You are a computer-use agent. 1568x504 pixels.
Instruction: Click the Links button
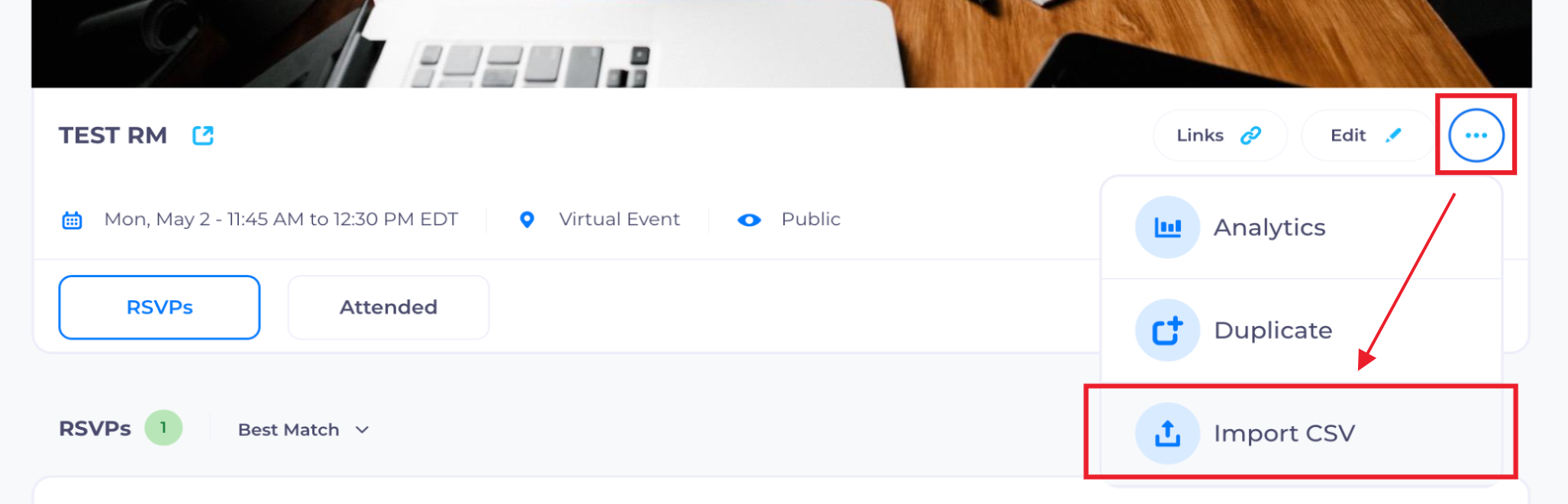coord(1220,135)
